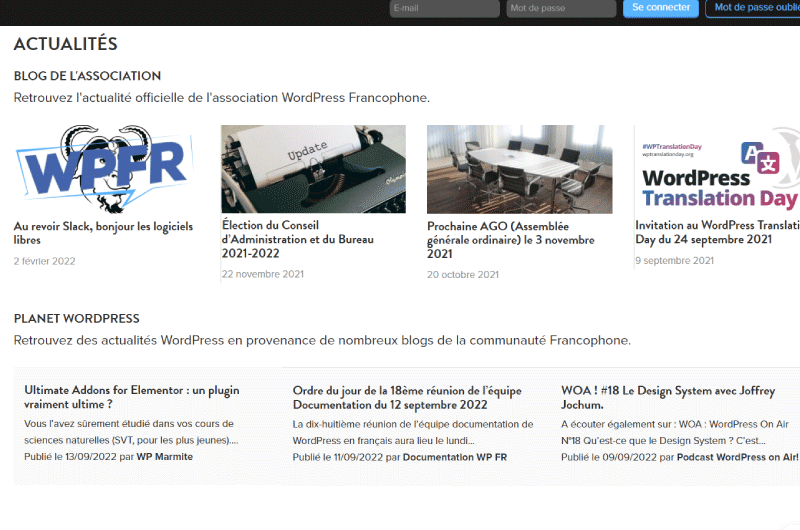Click the date 20 octobre 2021
The width and height of the screenshot is (800, 530).
pyautogui.click(x=463, y=274)
